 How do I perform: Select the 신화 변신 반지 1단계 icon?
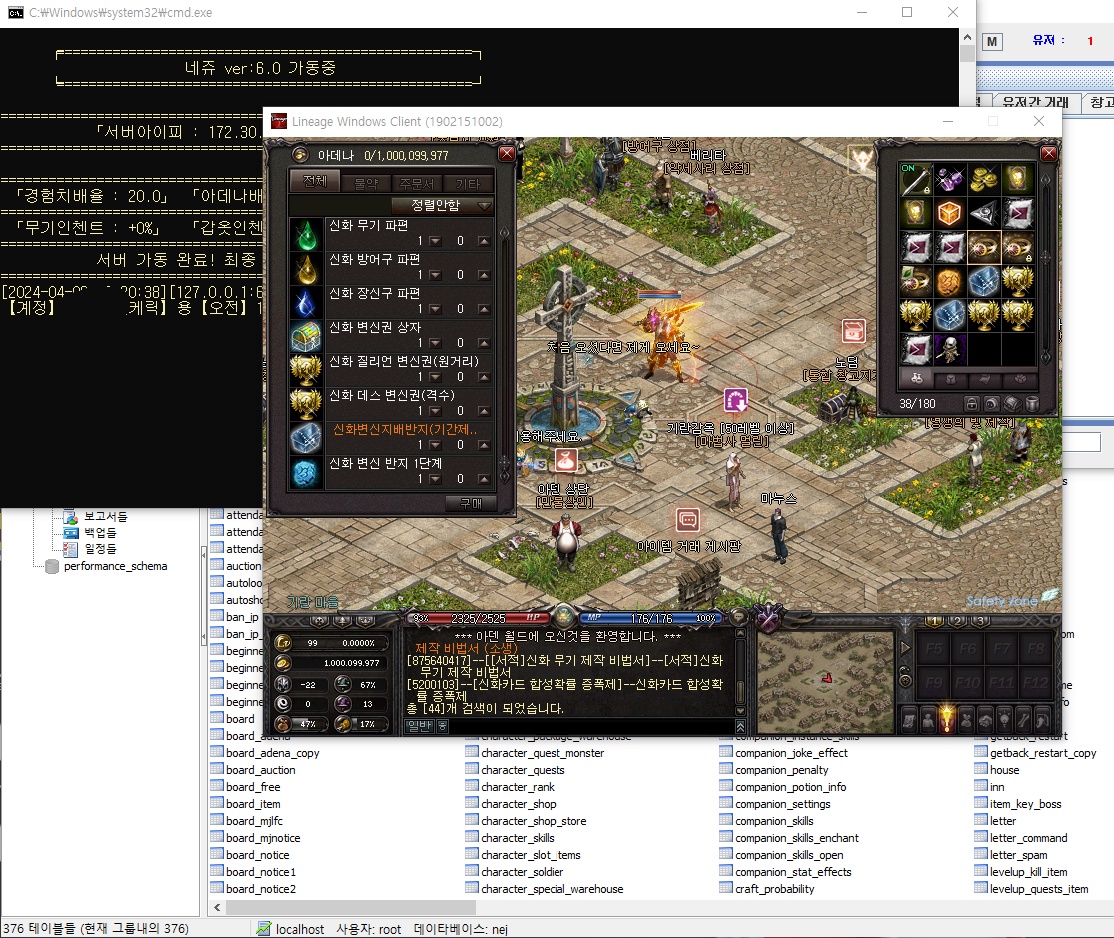pos(306,473)
